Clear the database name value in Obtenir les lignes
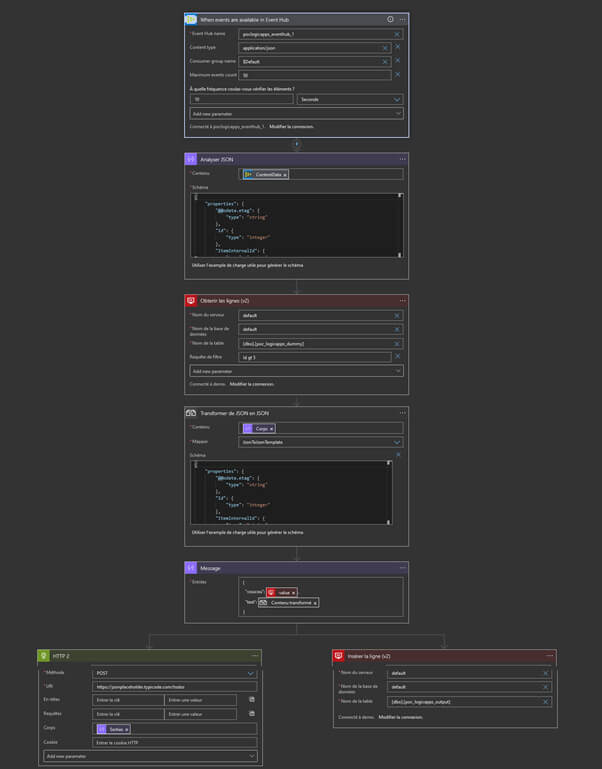 point(397,330)
